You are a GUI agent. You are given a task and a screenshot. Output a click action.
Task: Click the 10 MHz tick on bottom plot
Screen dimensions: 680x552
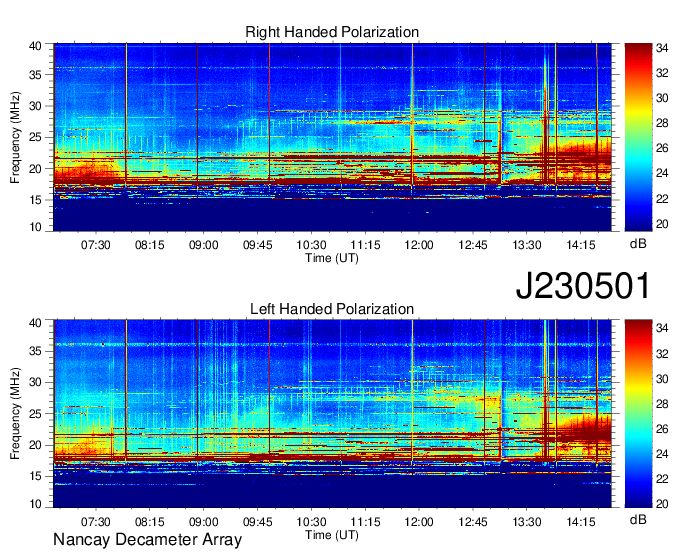coord(36,504)
